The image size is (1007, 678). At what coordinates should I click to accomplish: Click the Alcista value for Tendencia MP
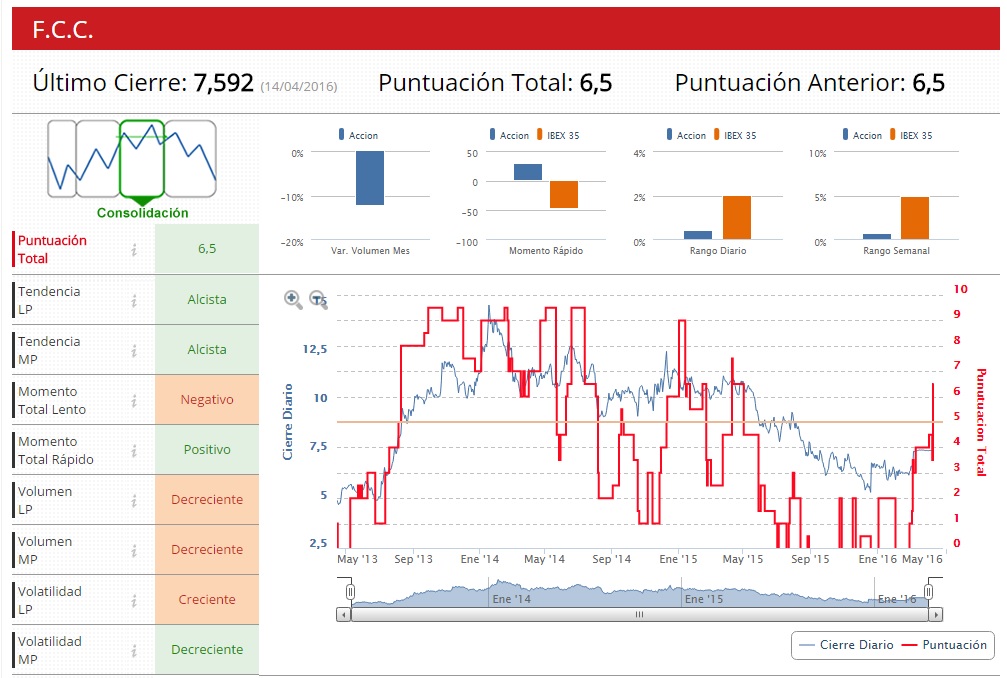pos(207,349)
